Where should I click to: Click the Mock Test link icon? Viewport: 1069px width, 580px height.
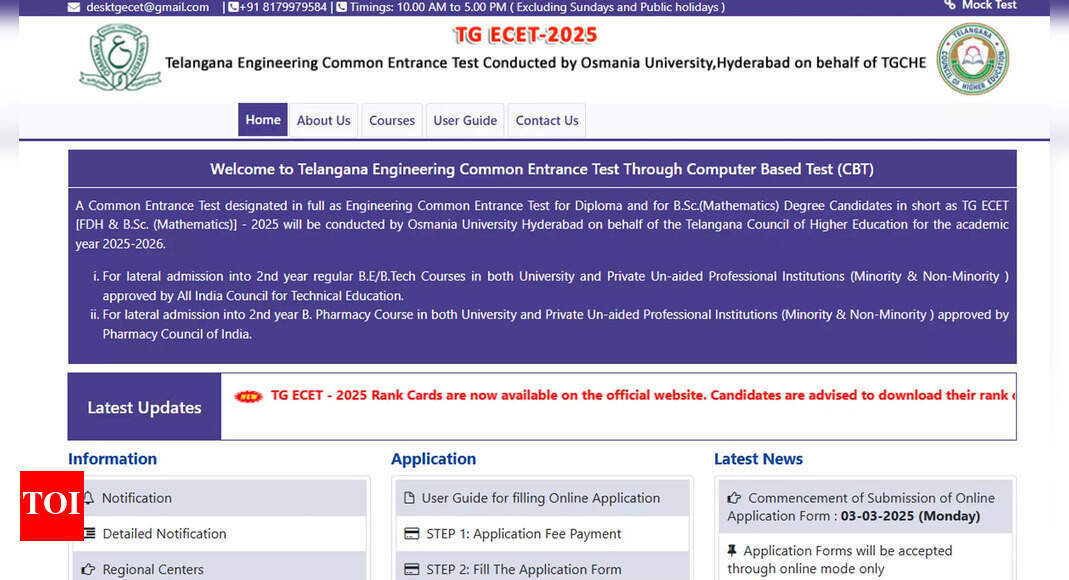pos(950,5)
